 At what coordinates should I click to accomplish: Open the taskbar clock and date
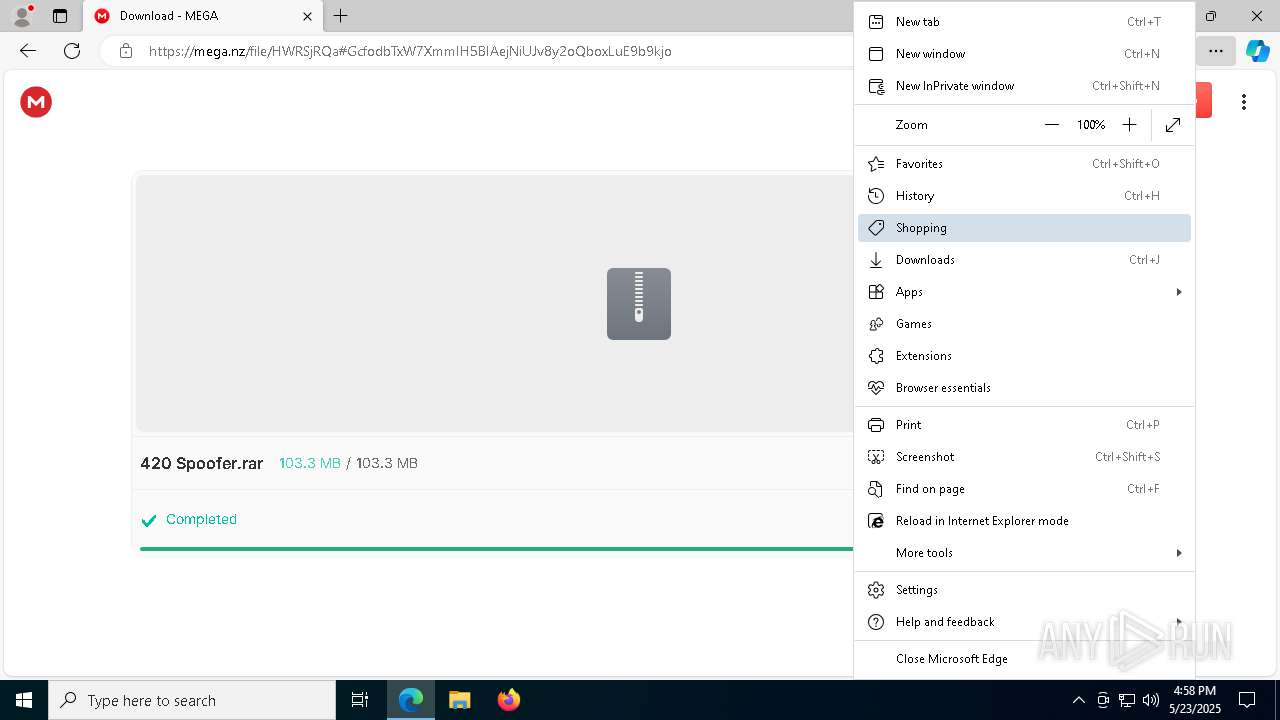[1195, 700]
